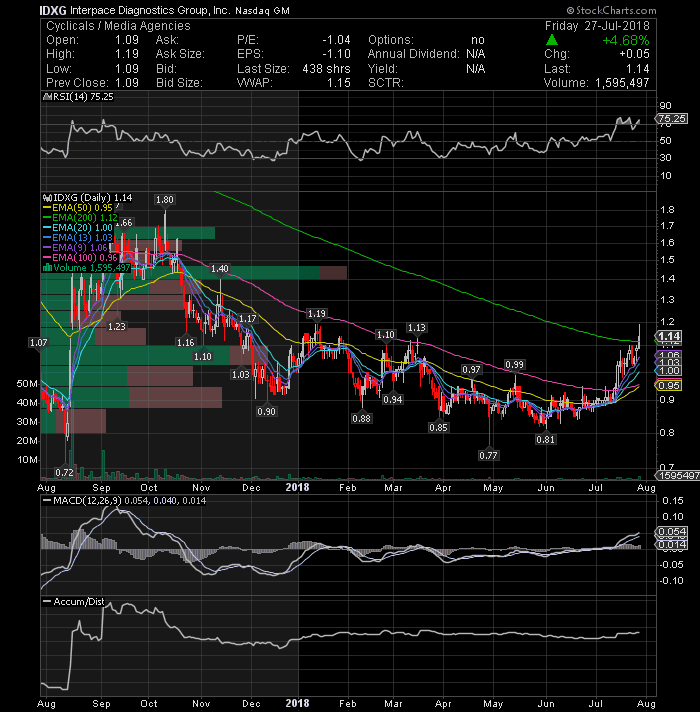Viewport: 700px width, 712px height.
Task: Click the Chg: +0.05 value
Action: (634, 54)
